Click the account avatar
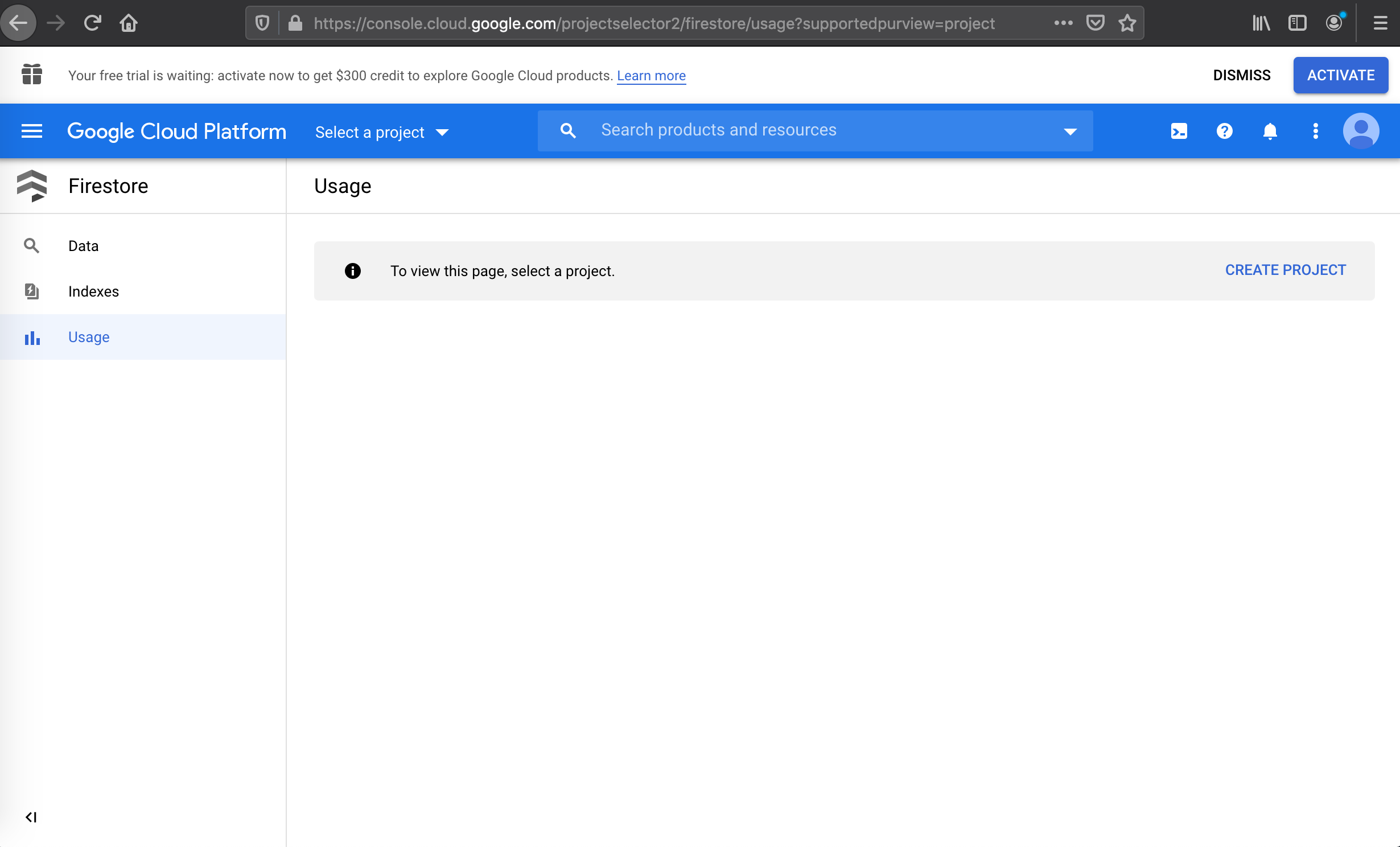The height and width of the screenshot is (847, 1400). point(1361,131)
